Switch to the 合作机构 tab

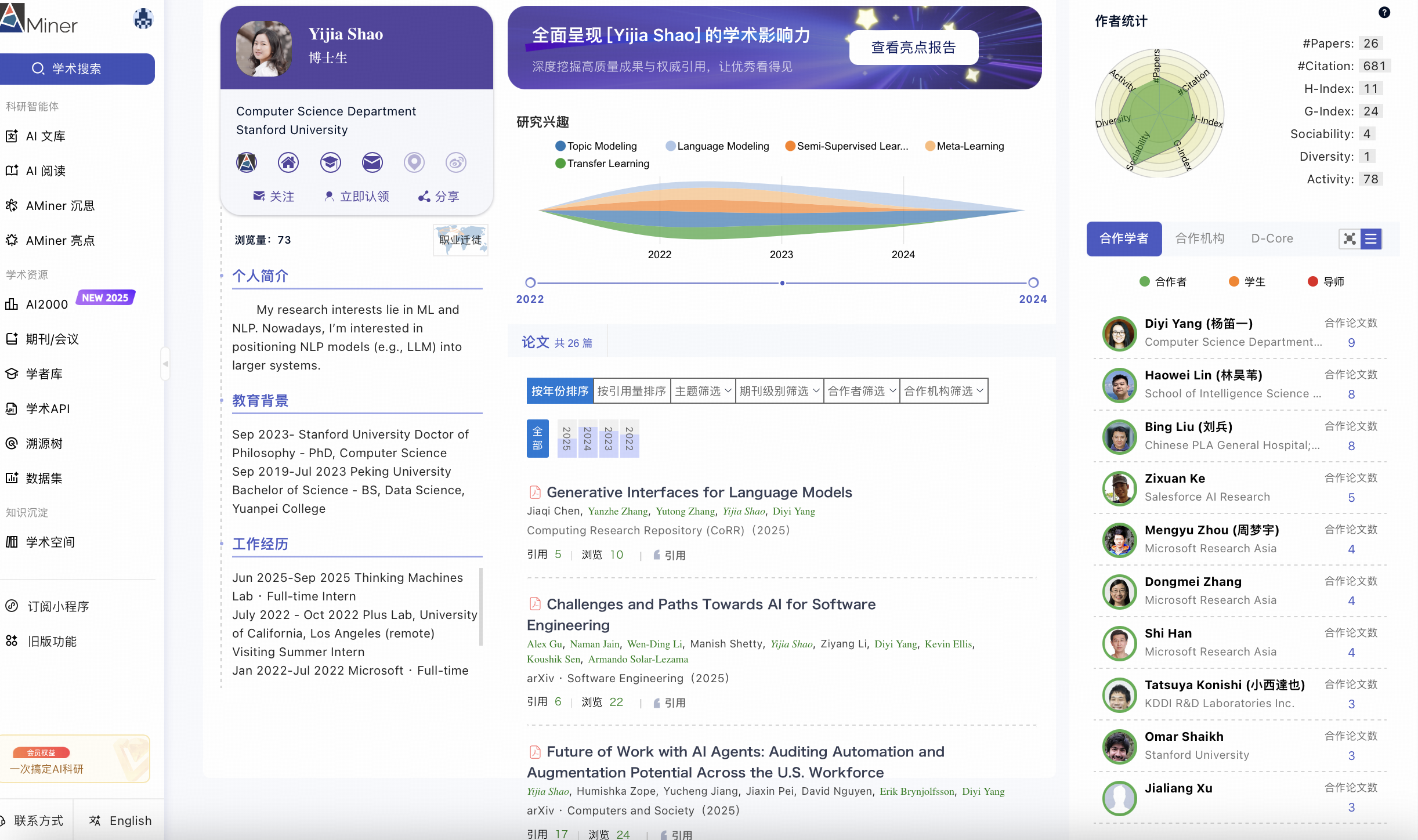click(x=1199, y=238)
